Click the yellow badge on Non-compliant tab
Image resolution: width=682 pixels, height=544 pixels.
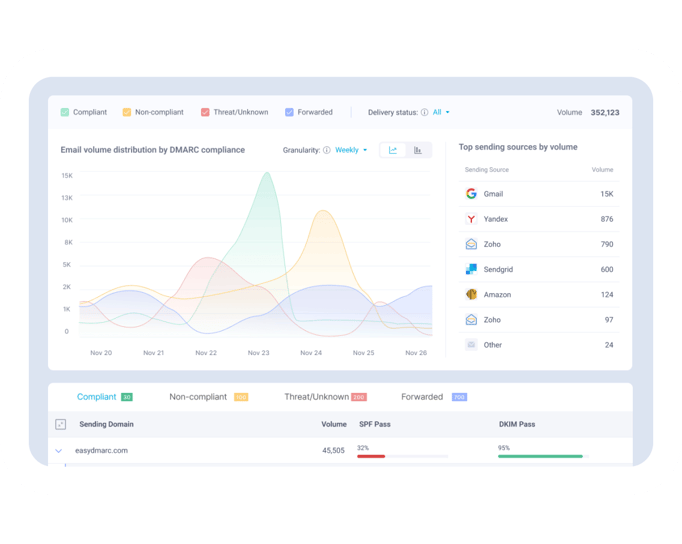(241, 397)
